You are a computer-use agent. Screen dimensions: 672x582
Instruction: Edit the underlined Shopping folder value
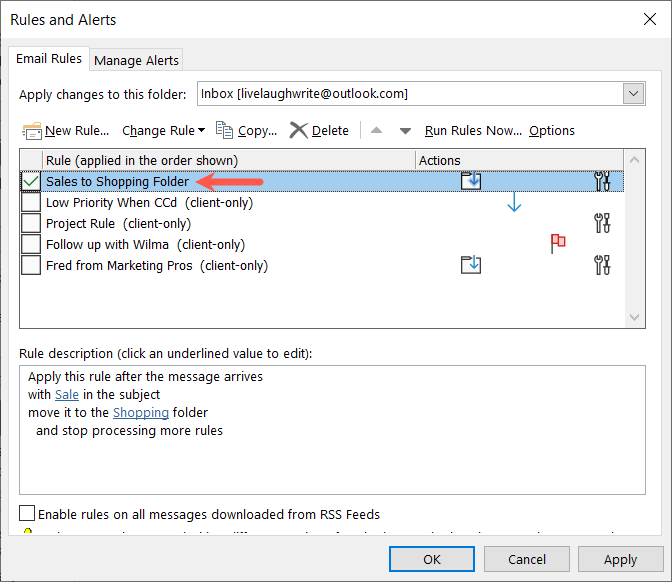[141, 412]
